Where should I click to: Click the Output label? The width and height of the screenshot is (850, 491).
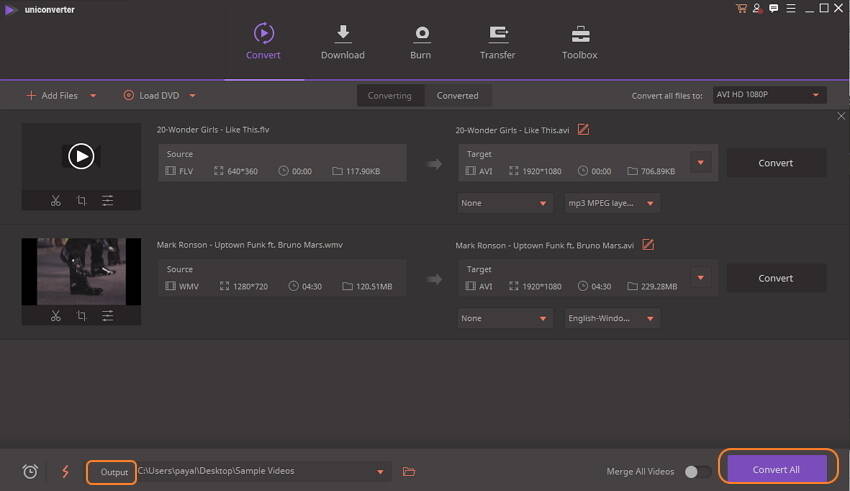coord(114,473)
